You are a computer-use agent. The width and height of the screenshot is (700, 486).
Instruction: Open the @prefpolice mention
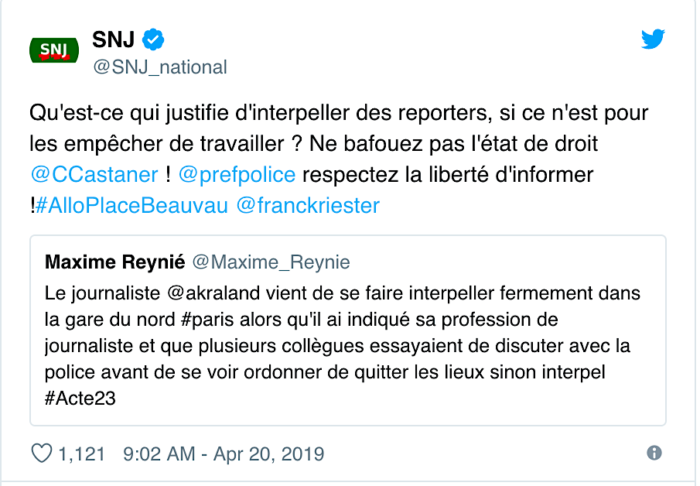click(237, 174)
